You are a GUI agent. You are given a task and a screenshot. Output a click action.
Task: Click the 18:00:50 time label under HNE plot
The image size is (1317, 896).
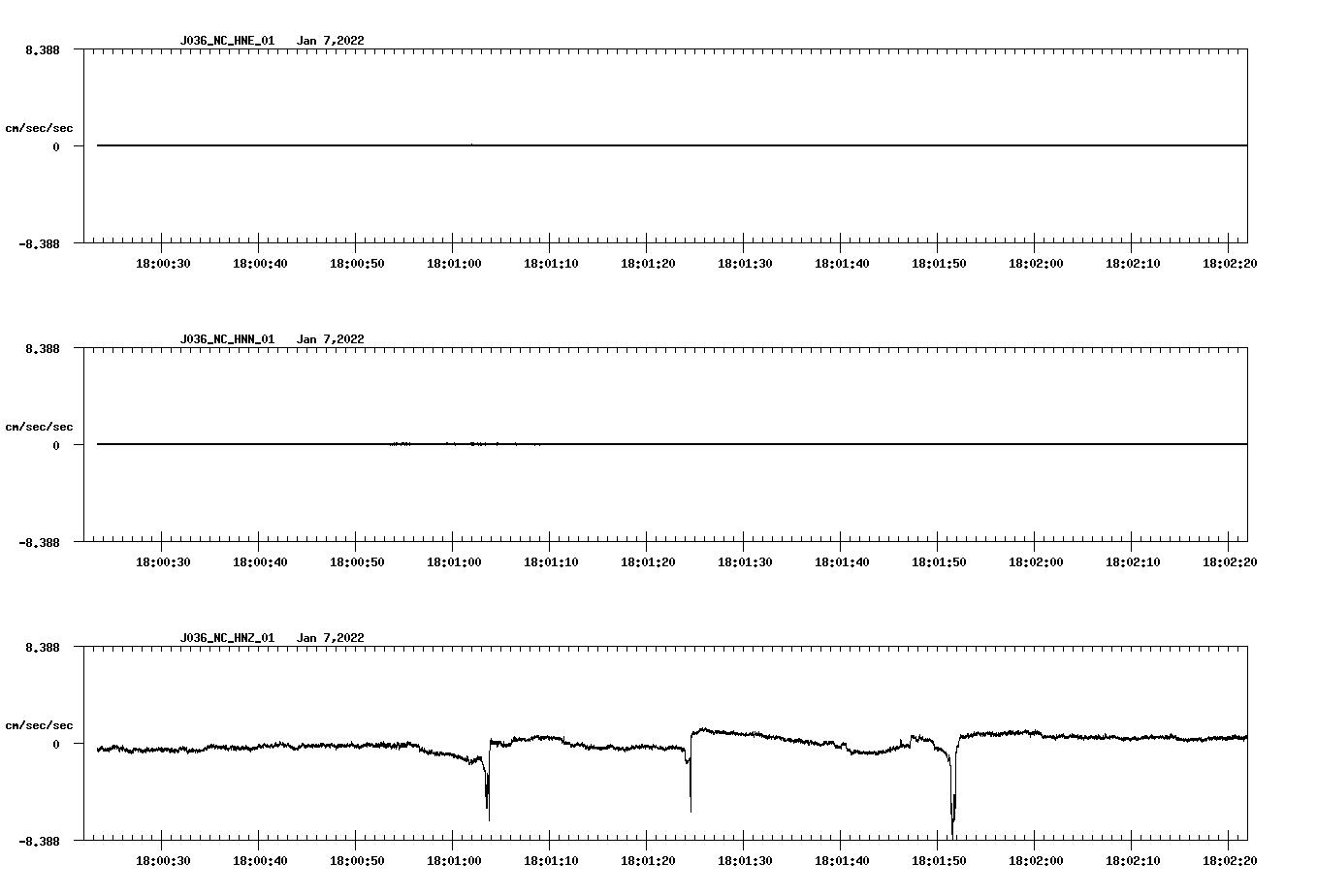tap(357, 263)
